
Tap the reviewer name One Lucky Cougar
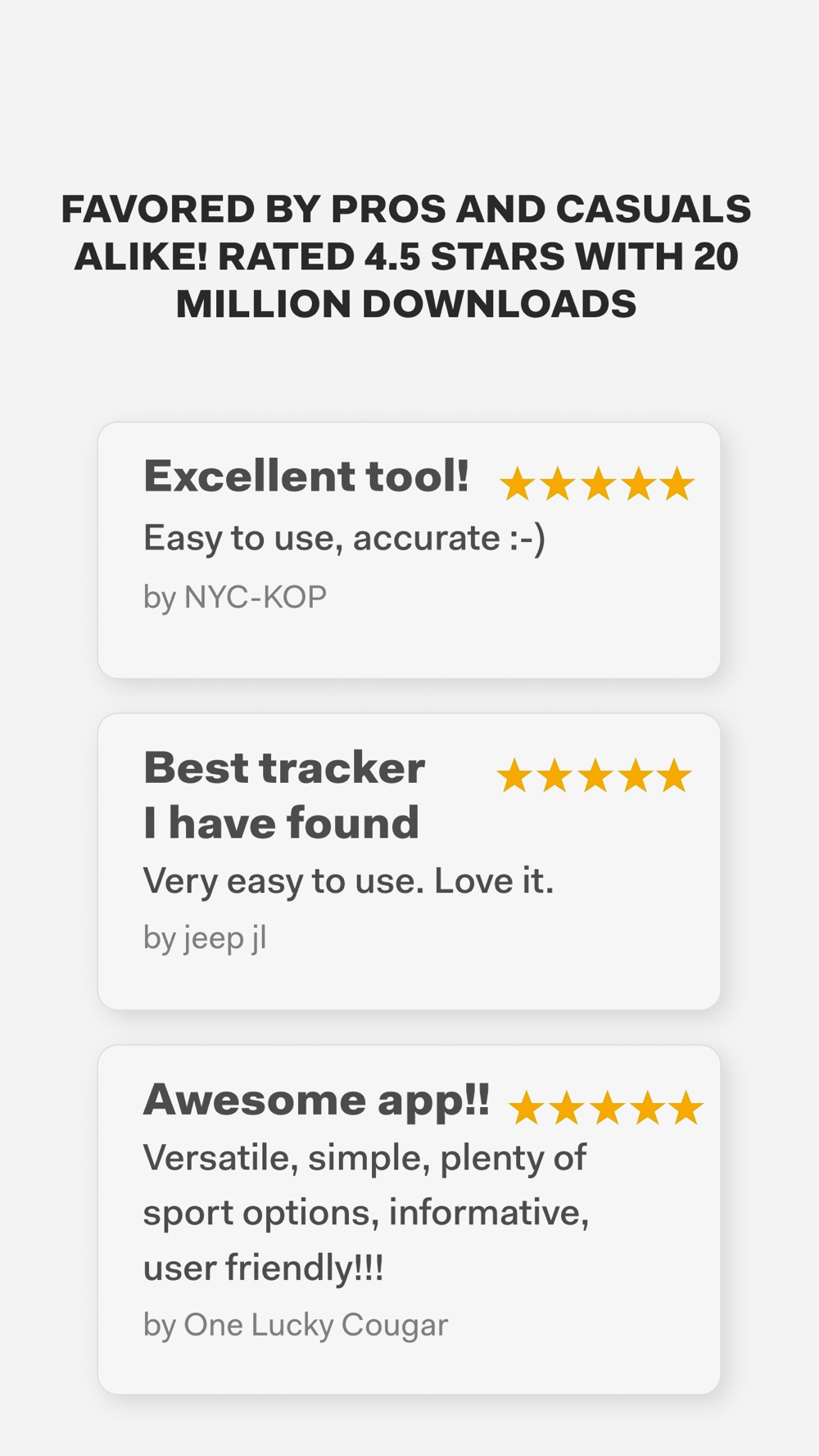pos(296,1324)
